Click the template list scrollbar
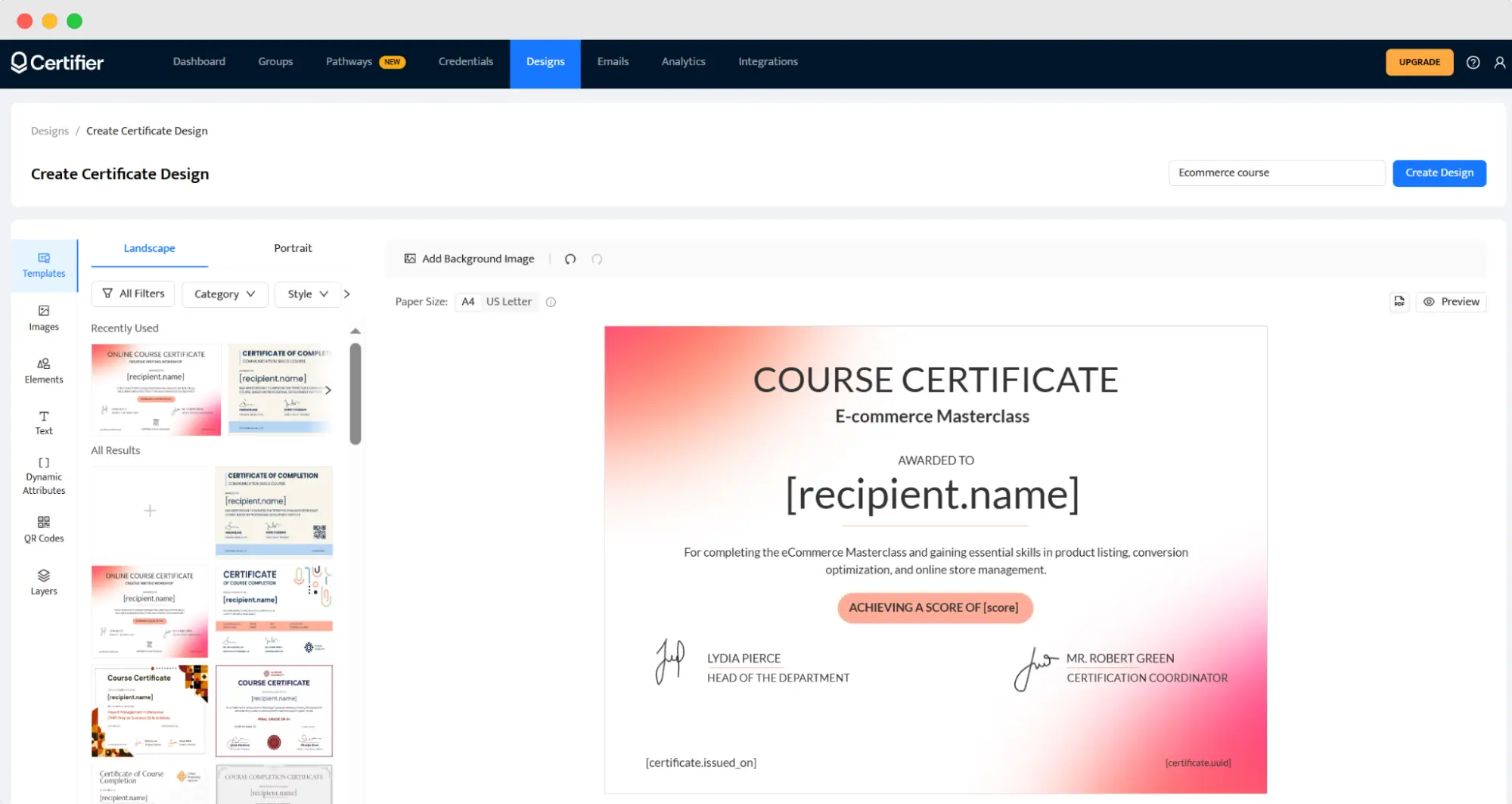Image resolution: width=1512 pixels, height=804 pixels. coord(355,393)
